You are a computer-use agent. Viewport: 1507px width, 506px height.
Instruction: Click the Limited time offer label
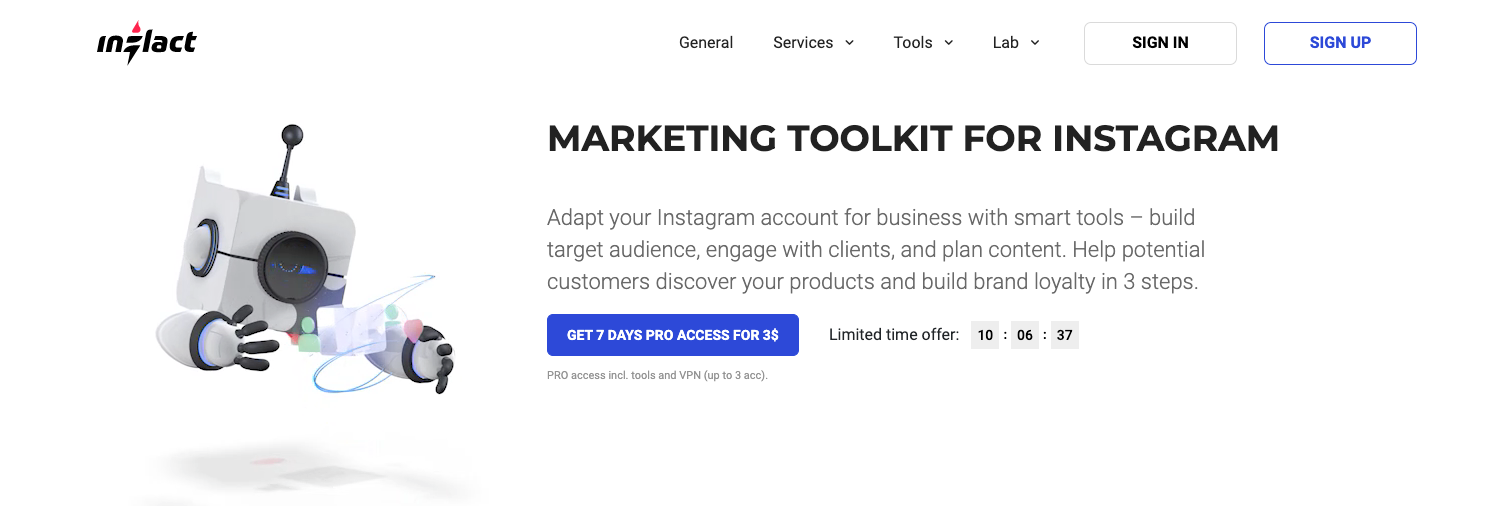[894, 335]
